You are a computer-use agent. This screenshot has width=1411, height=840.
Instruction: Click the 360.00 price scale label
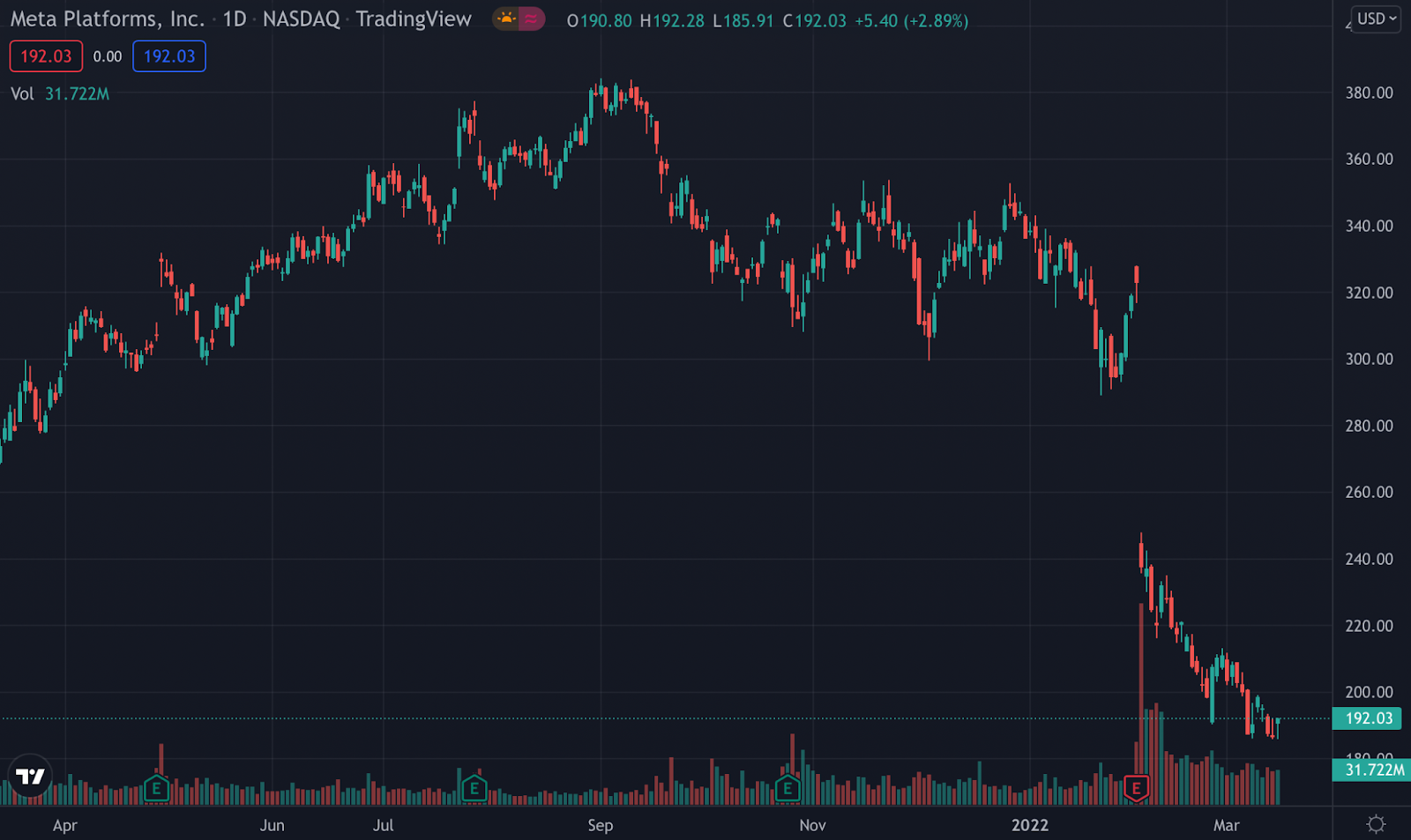[1370, 159]
